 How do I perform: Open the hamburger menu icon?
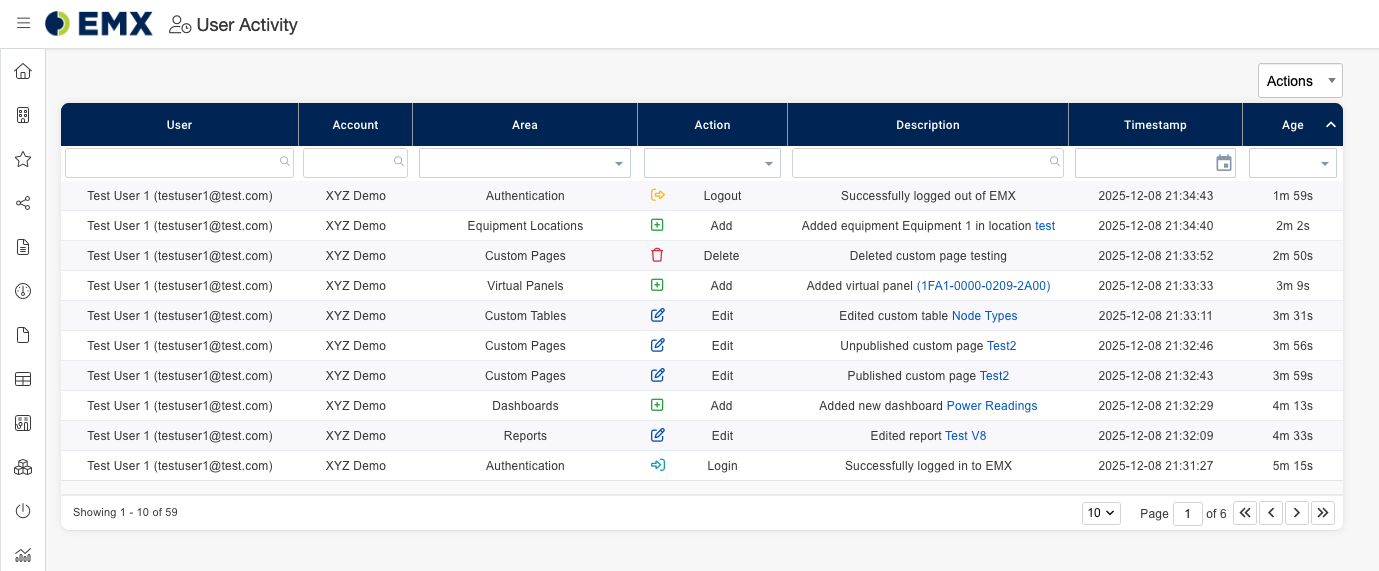24,24
